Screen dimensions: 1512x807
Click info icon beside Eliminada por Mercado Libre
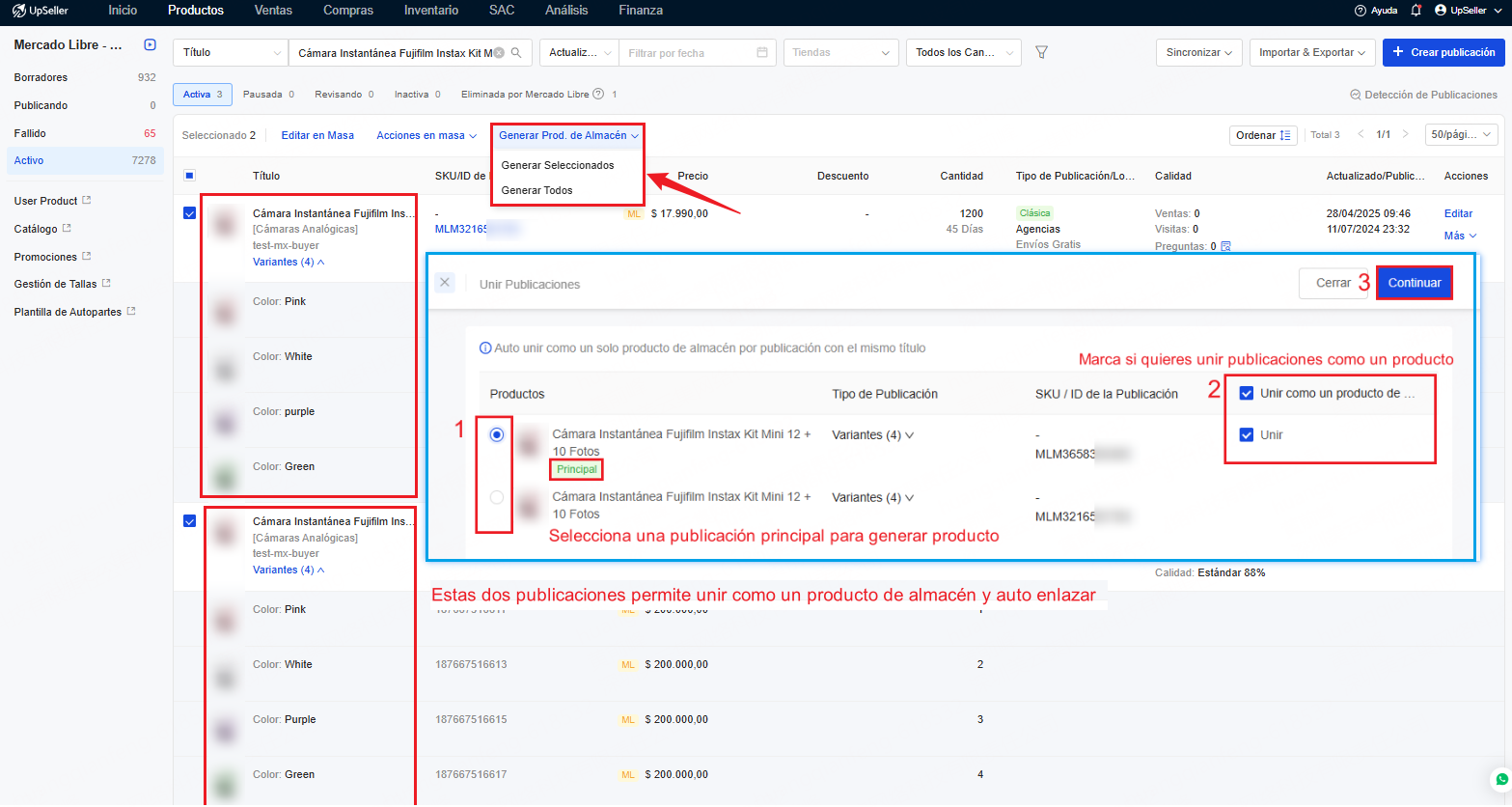(x=598, y=95)
